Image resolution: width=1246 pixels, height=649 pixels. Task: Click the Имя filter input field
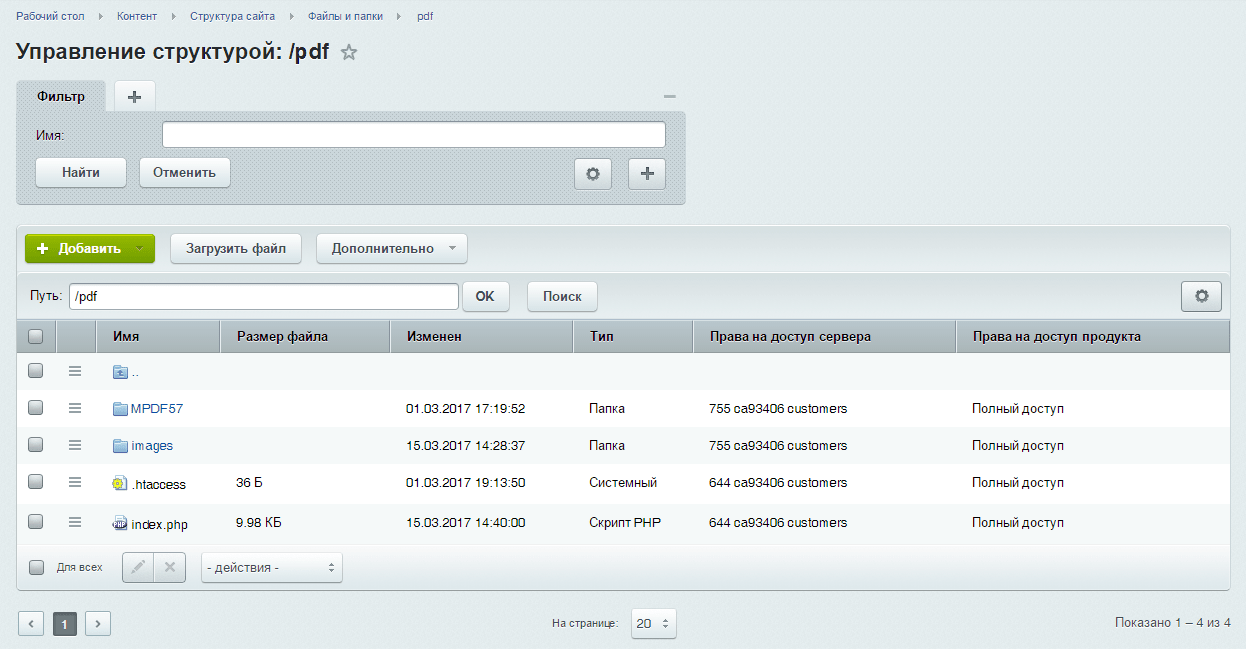pyautogui.click(x=413, y=135)
